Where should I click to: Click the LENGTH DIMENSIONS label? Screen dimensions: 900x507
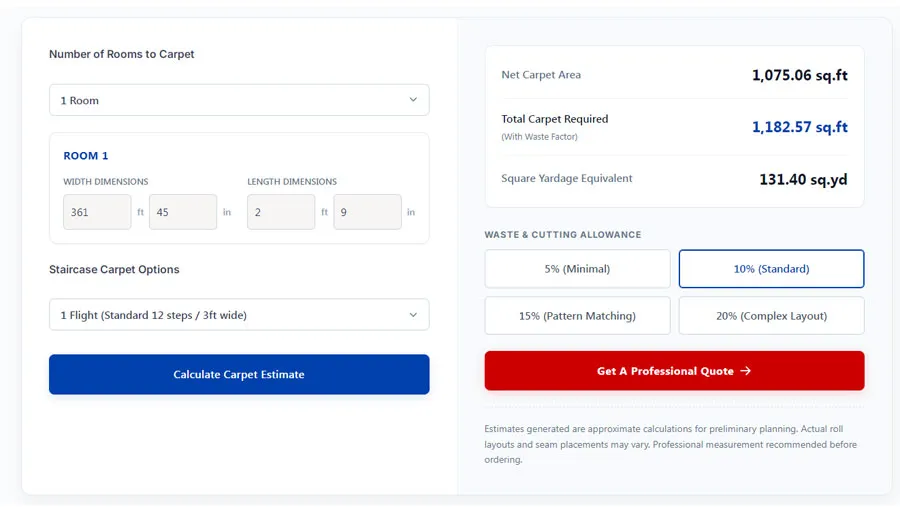pyautogui.click(x=292, y=181)
